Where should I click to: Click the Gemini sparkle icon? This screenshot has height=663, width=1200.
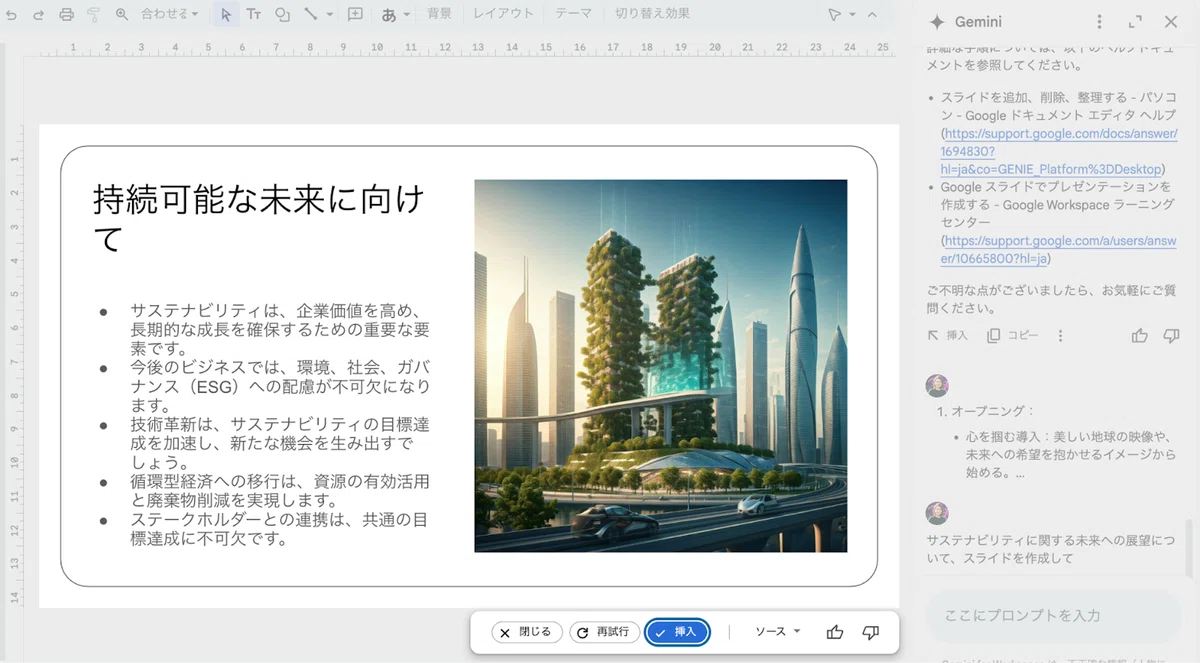coord(937,22)
